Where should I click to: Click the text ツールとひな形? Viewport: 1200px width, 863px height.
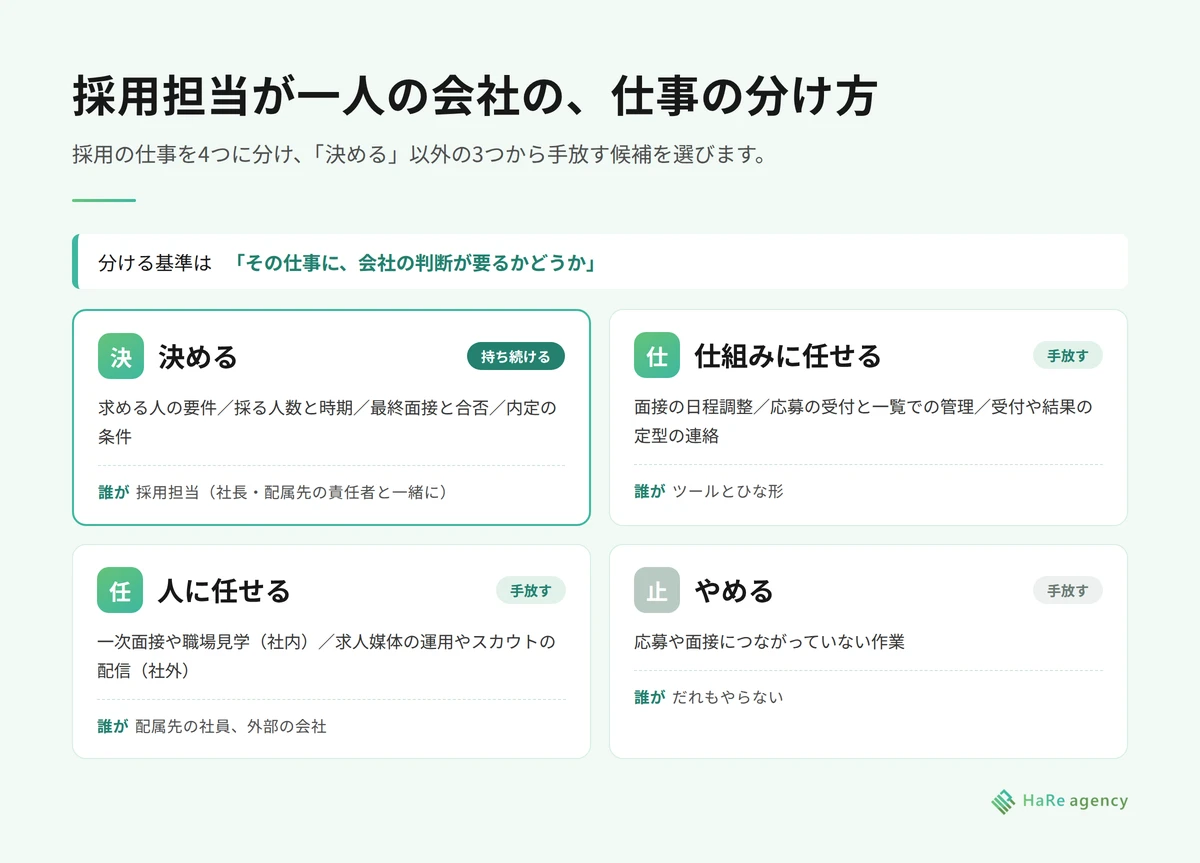pyautogui.click(x=728, y=491)
